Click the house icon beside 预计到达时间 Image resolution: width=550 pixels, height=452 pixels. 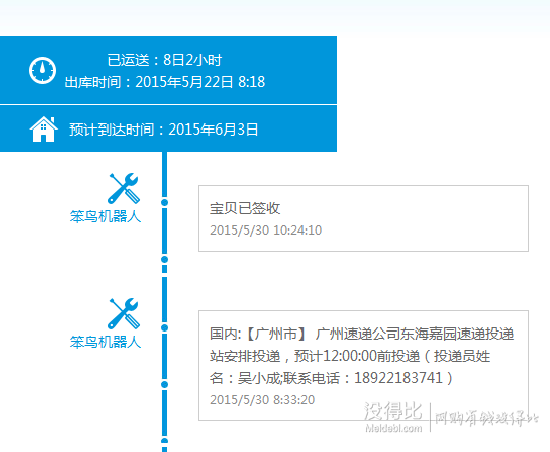(x=43, y=129)
